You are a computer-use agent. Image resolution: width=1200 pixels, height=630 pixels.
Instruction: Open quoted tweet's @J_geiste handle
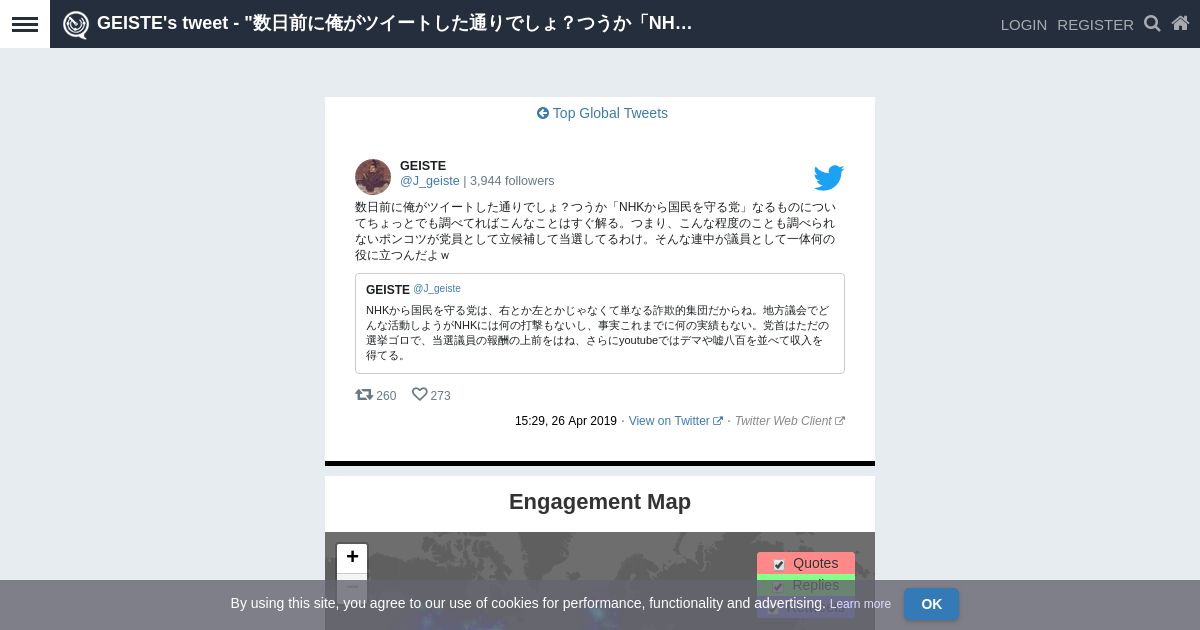click(437, 289)
